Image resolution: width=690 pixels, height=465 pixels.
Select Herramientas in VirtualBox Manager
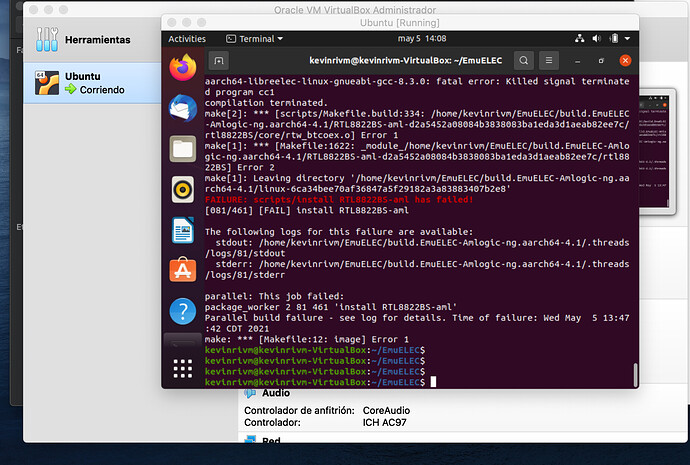point(92,40)
